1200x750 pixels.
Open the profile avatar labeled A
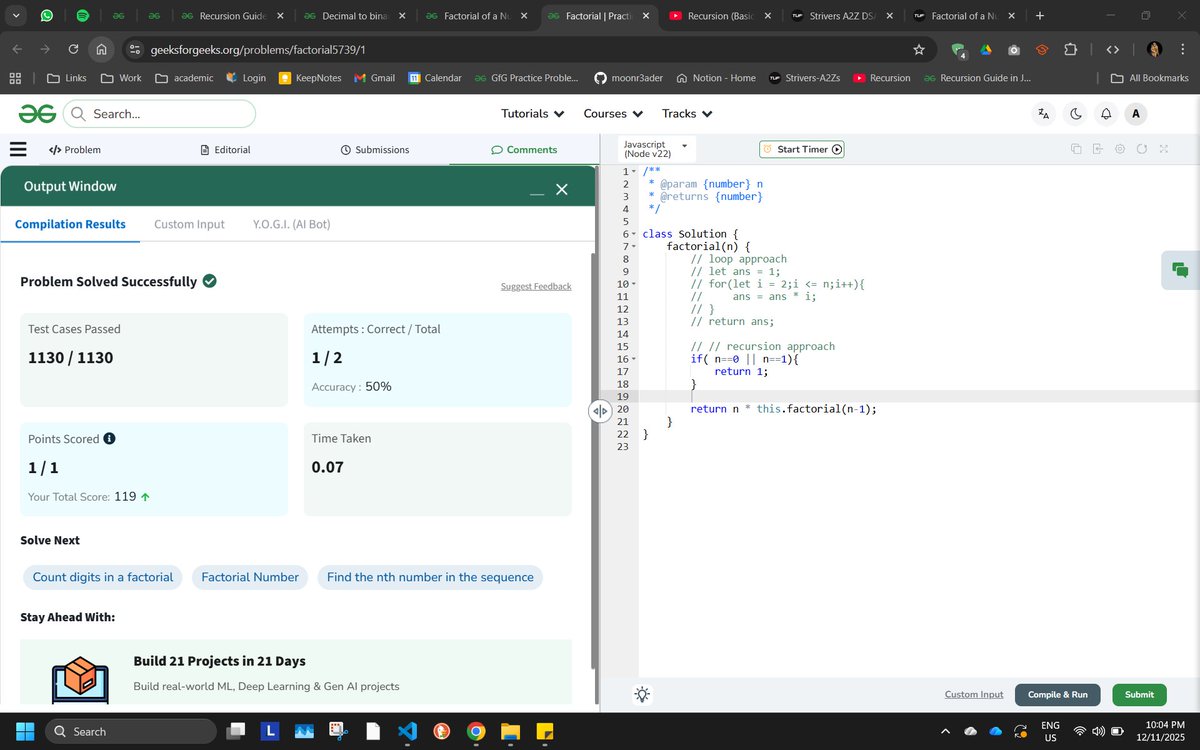tap(1135, 114)
